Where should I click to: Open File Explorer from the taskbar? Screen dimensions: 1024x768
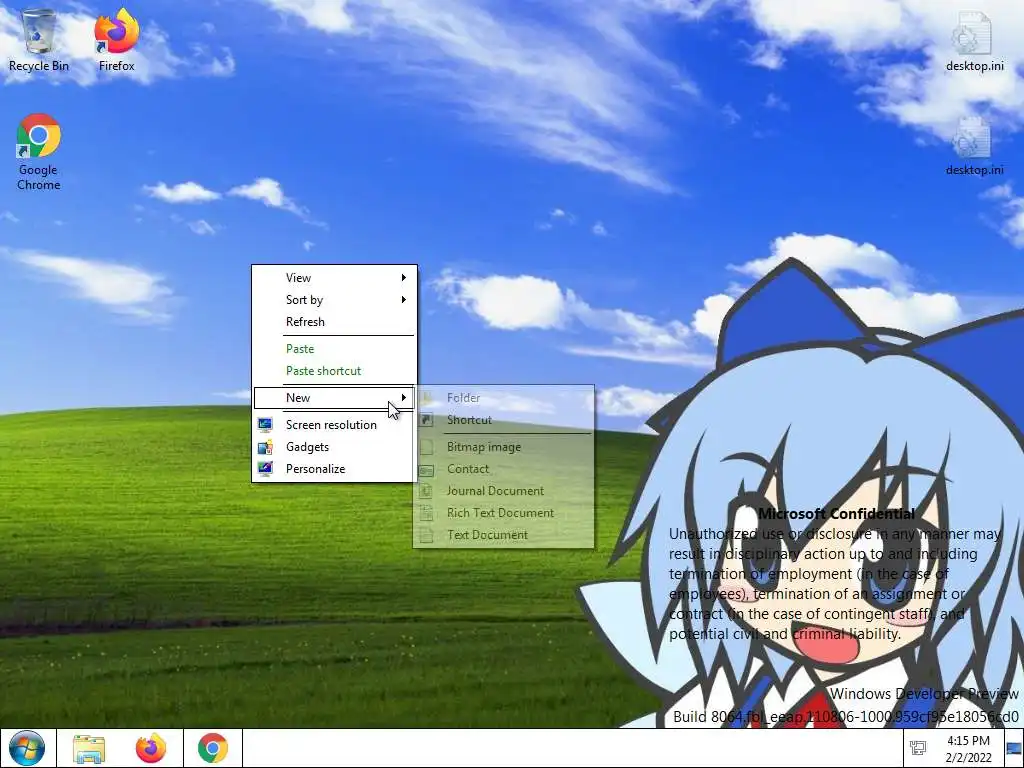point(89,748)
